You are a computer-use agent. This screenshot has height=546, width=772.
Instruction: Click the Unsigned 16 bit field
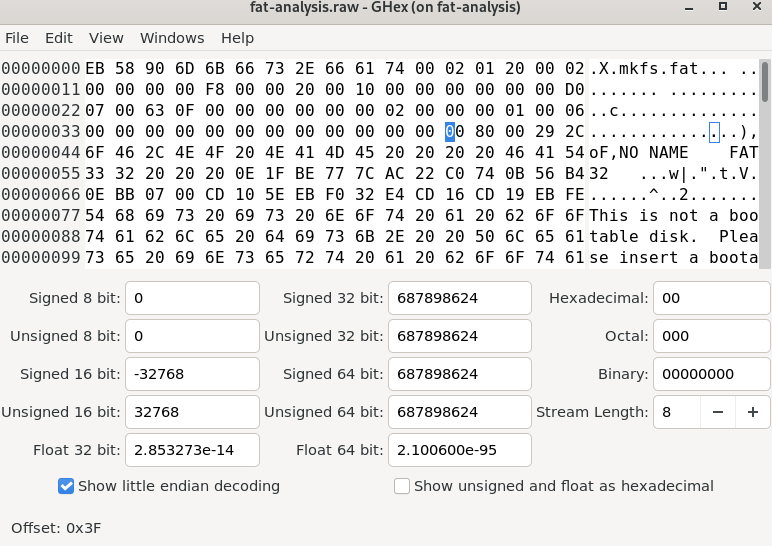(192, 412)
